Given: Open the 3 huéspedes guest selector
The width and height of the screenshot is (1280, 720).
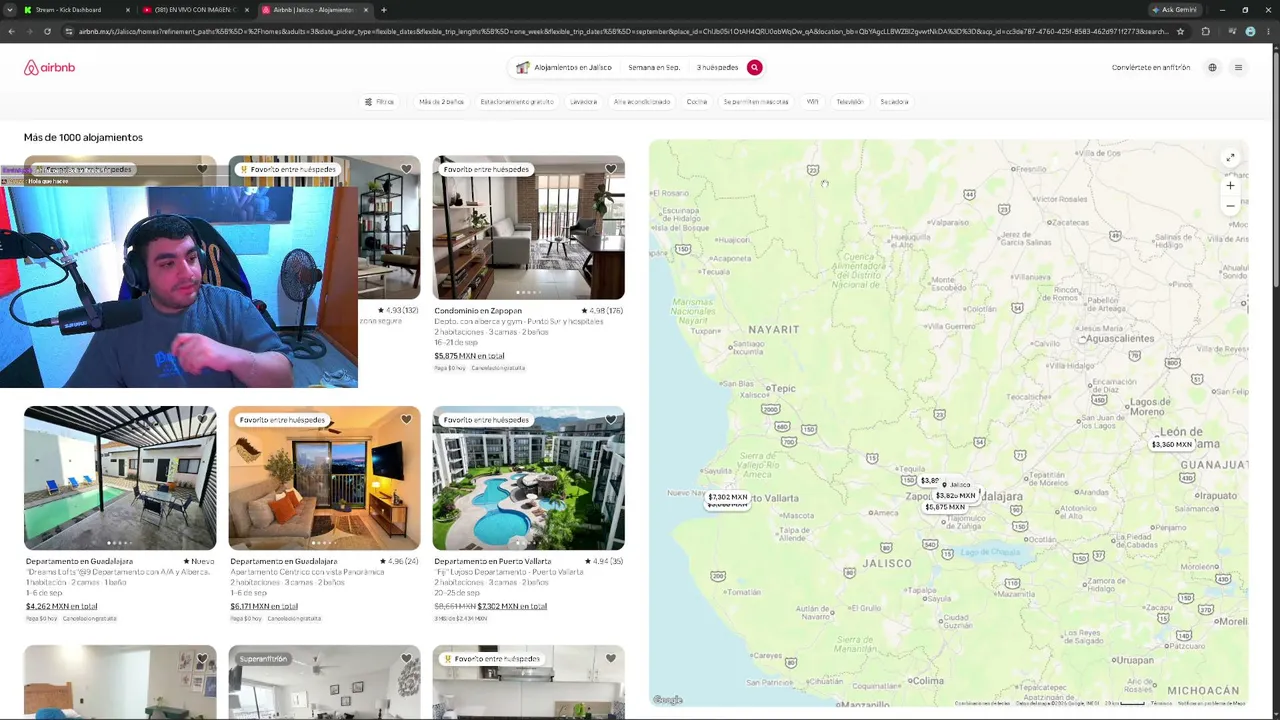Looking at the screenshot, I should 717,67.
